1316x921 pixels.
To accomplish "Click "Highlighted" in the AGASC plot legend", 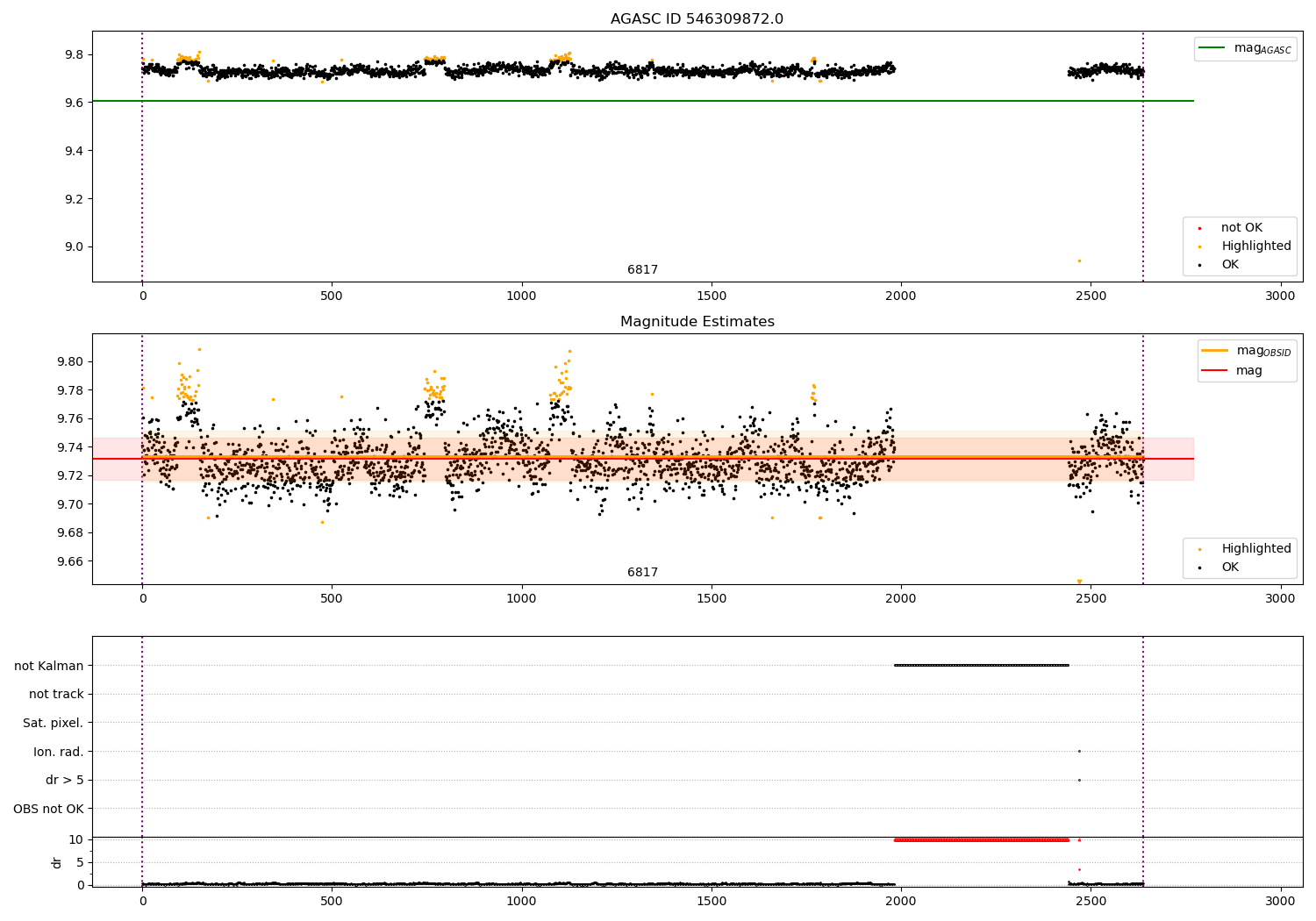I will pyautogui.click(x=1255, y=246).
